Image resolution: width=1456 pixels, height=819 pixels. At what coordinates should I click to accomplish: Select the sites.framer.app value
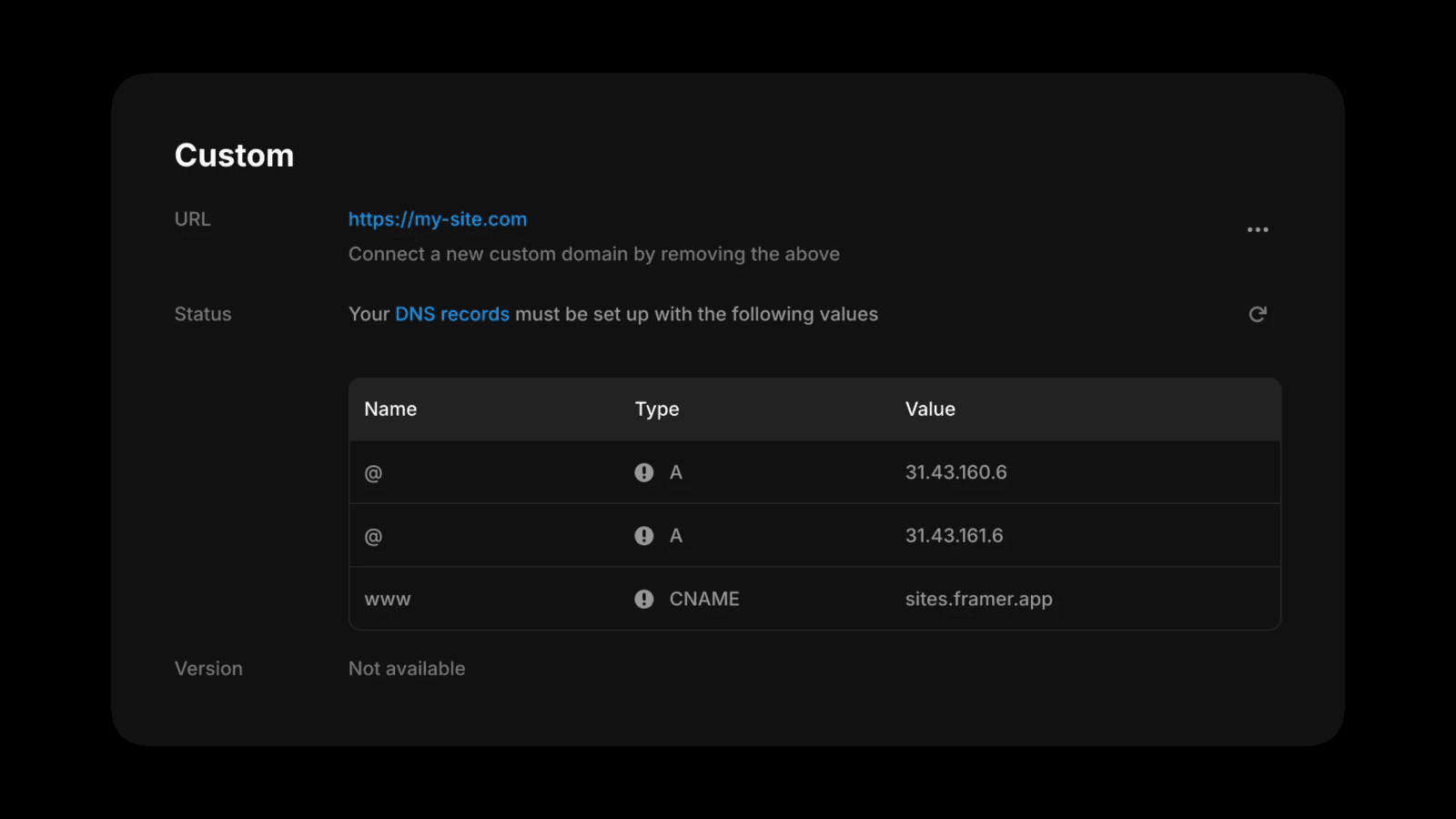point(978,599)
